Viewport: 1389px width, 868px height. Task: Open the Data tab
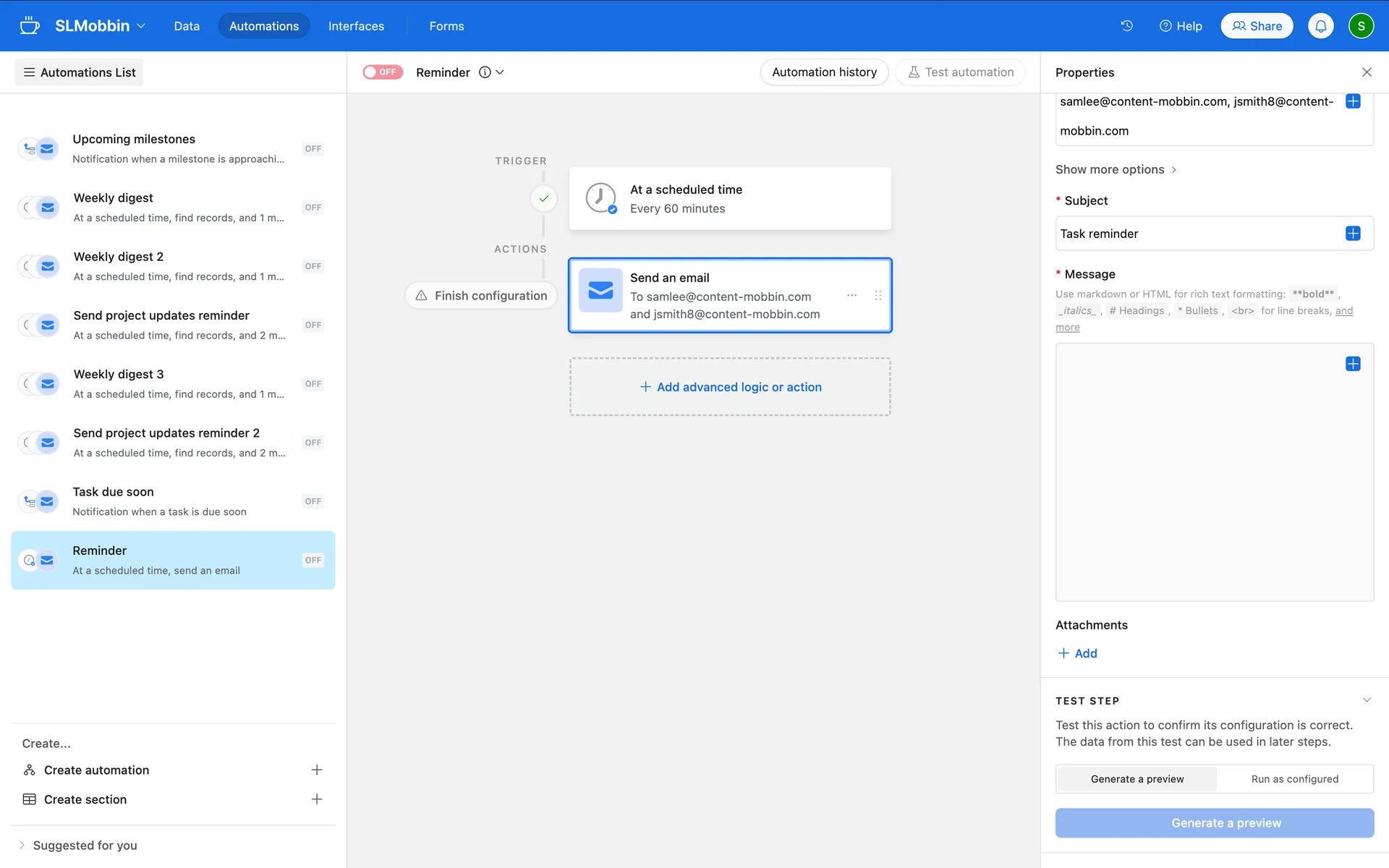pos(187,26)
